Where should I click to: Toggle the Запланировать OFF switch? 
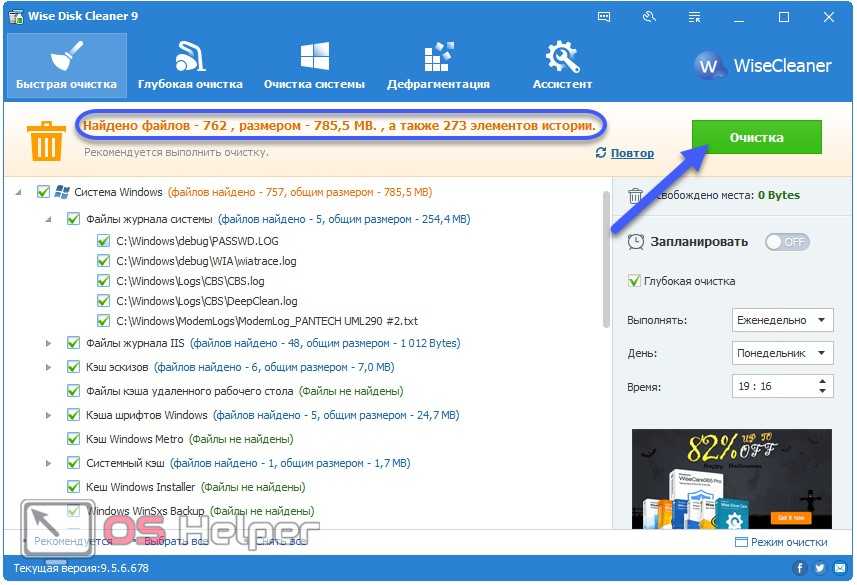(787, 242)
